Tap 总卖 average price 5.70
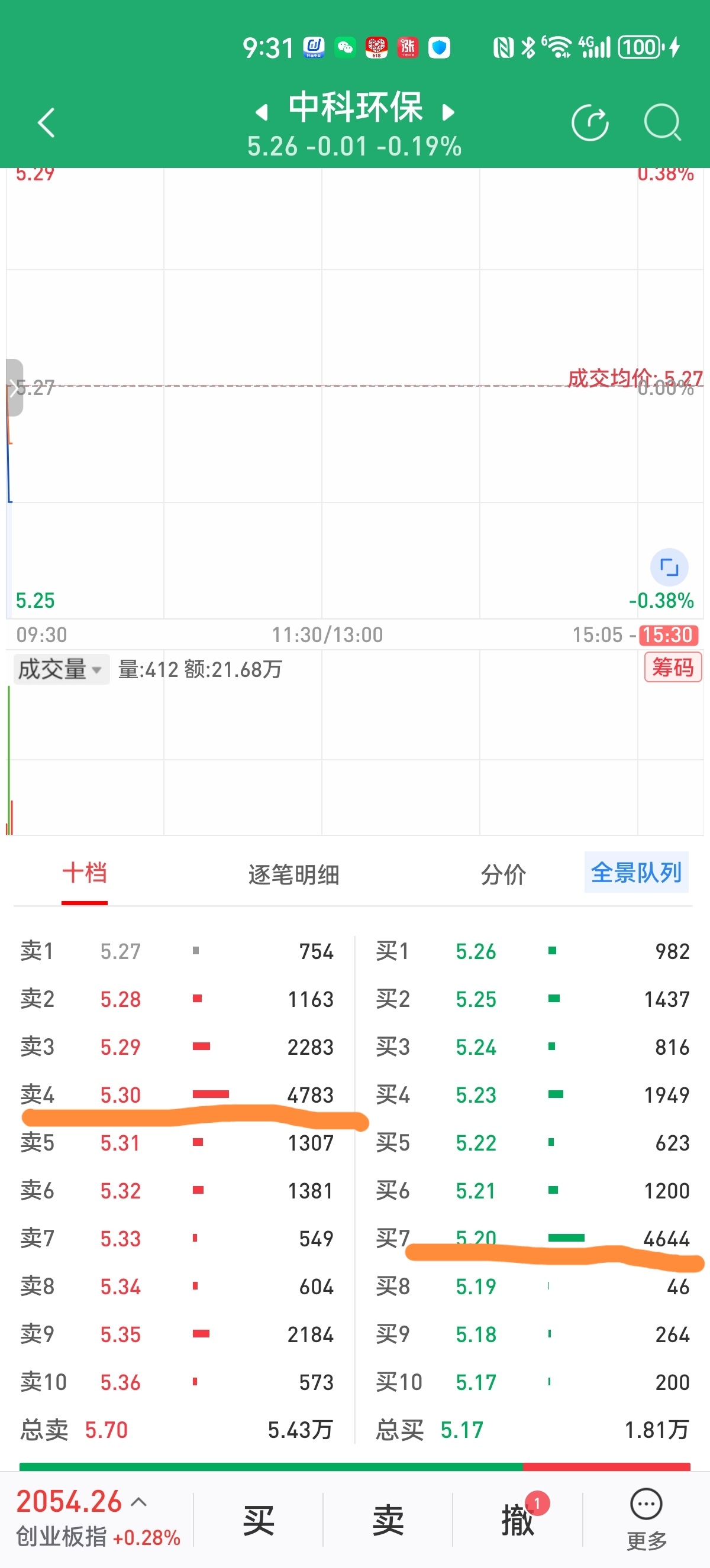Screen dimensions: 710x1568 [106, 1429]
